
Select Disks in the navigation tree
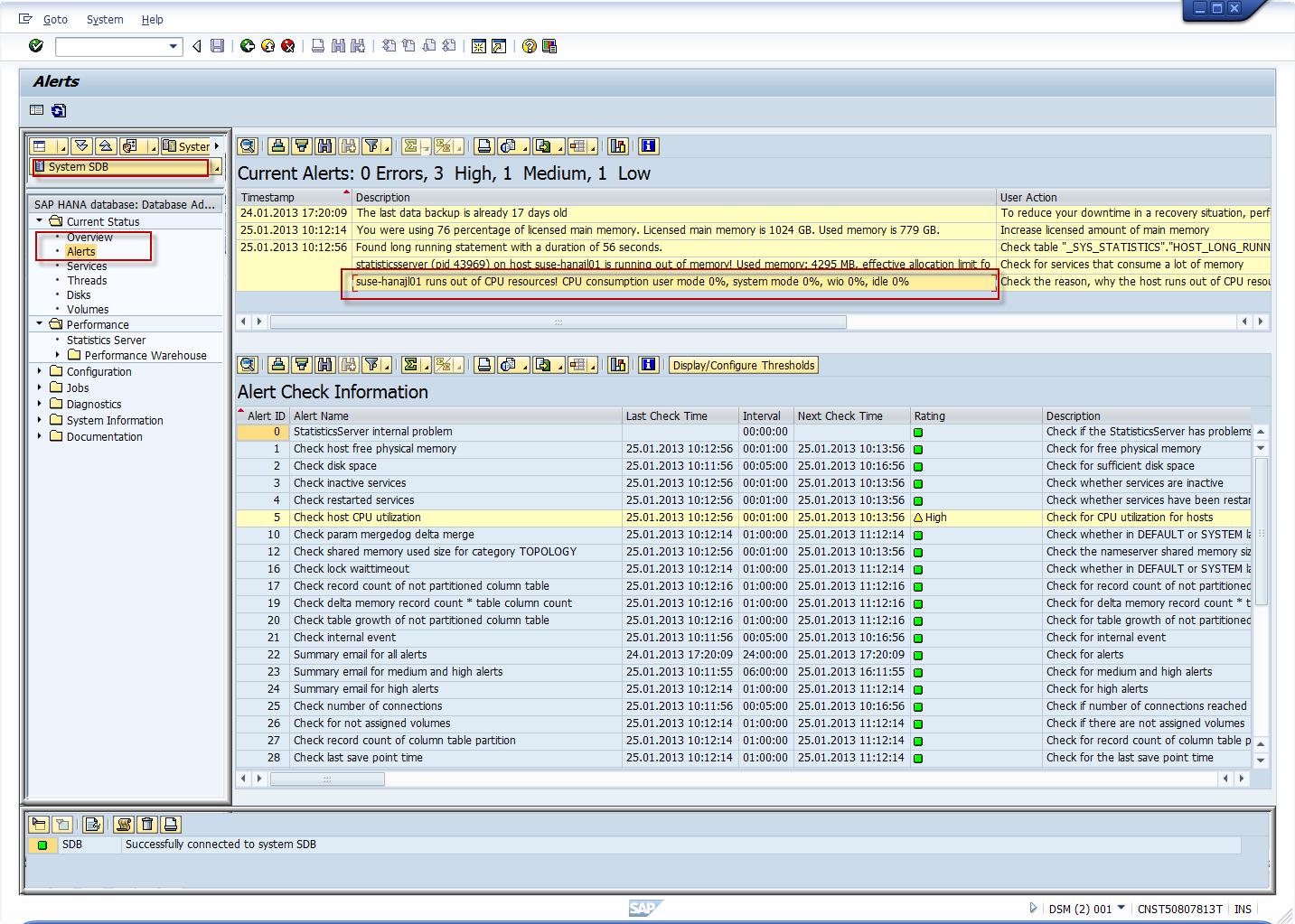click(79, 294)
